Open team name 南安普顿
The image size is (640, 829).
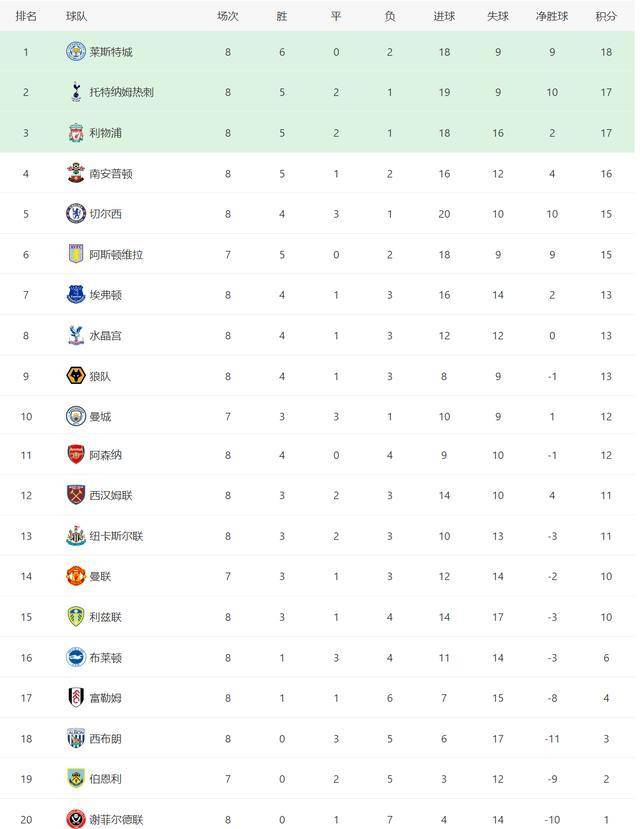click(110, 173)
